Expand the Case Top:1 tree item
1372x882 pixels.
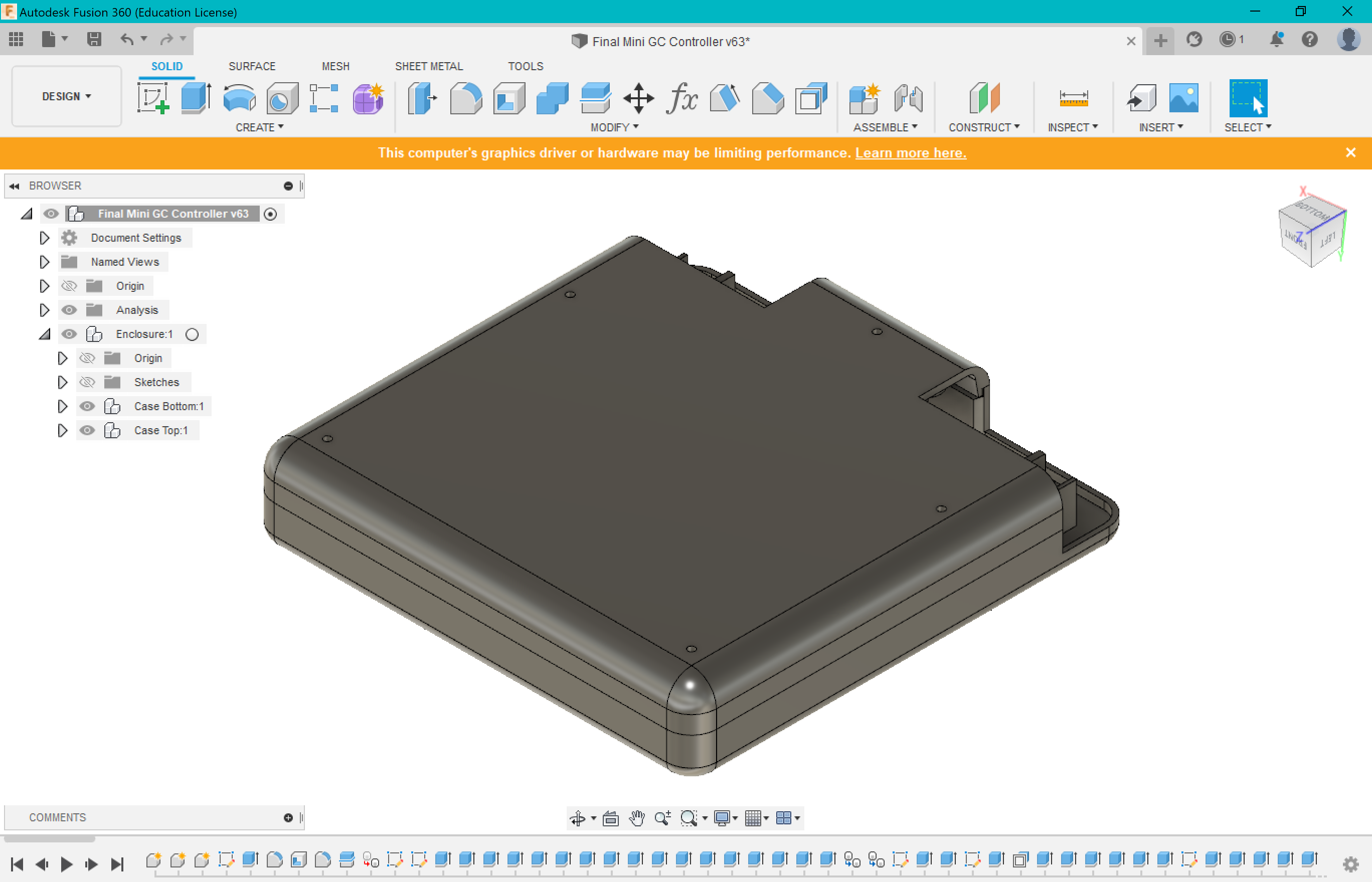63,430
